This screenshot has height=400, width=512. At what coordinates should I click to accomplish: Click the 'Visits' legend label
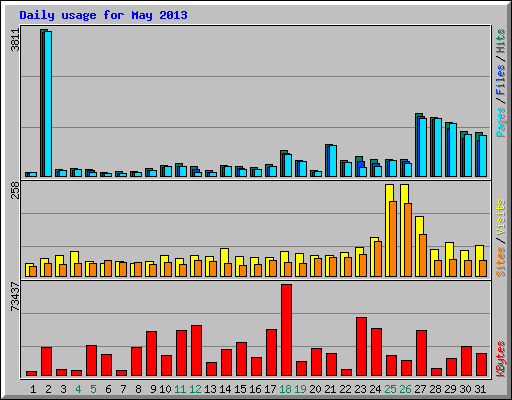pos(501,217)
